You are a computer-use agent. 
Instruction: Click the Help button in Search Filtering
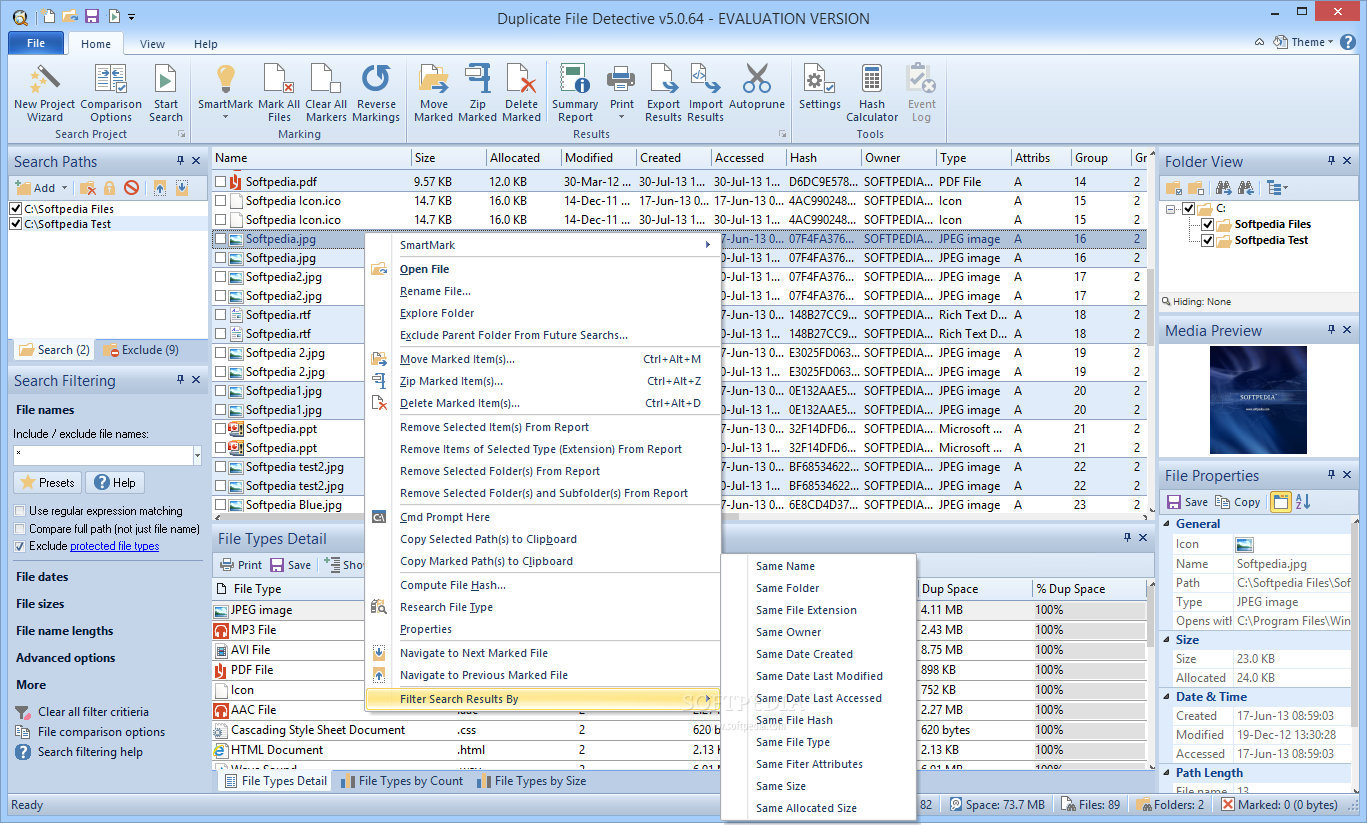click(x=115, y=483)
